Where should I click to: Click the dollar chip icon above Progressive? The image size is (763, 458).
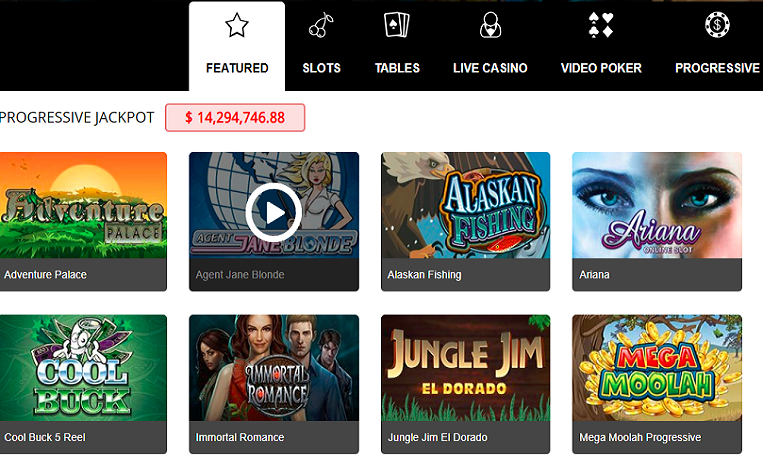coord(717,25)
